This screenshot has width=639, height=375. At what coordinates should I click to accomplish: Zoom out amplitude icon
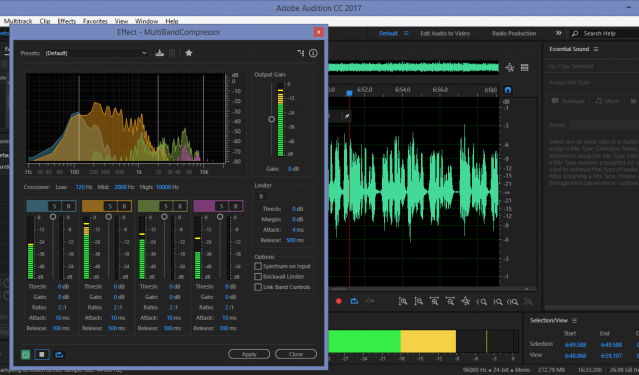pos(419,302)
